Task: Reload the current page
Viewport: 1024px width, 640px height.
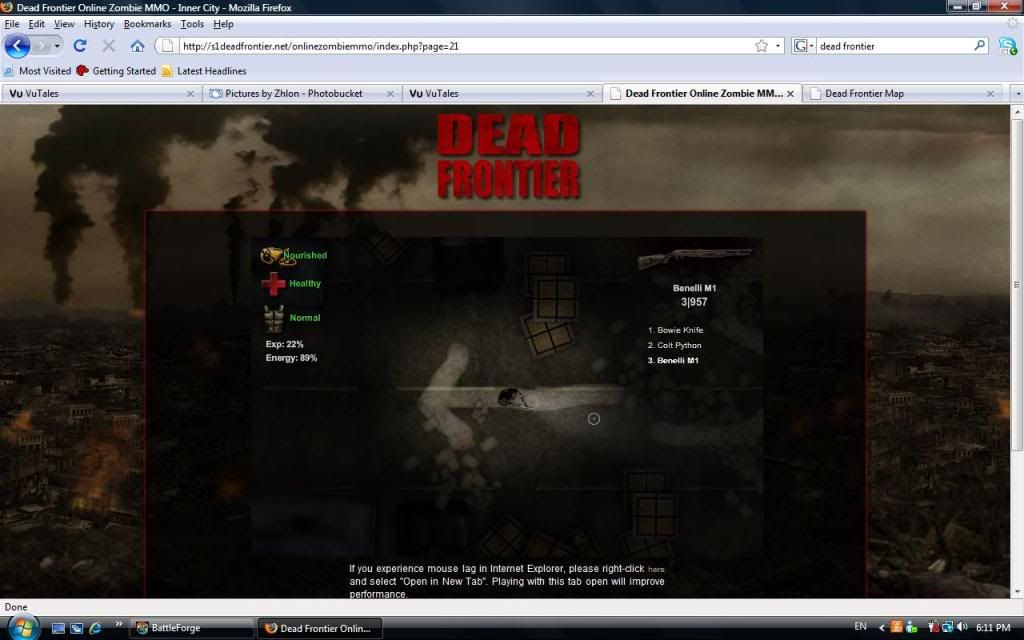Action: [80, 46]
